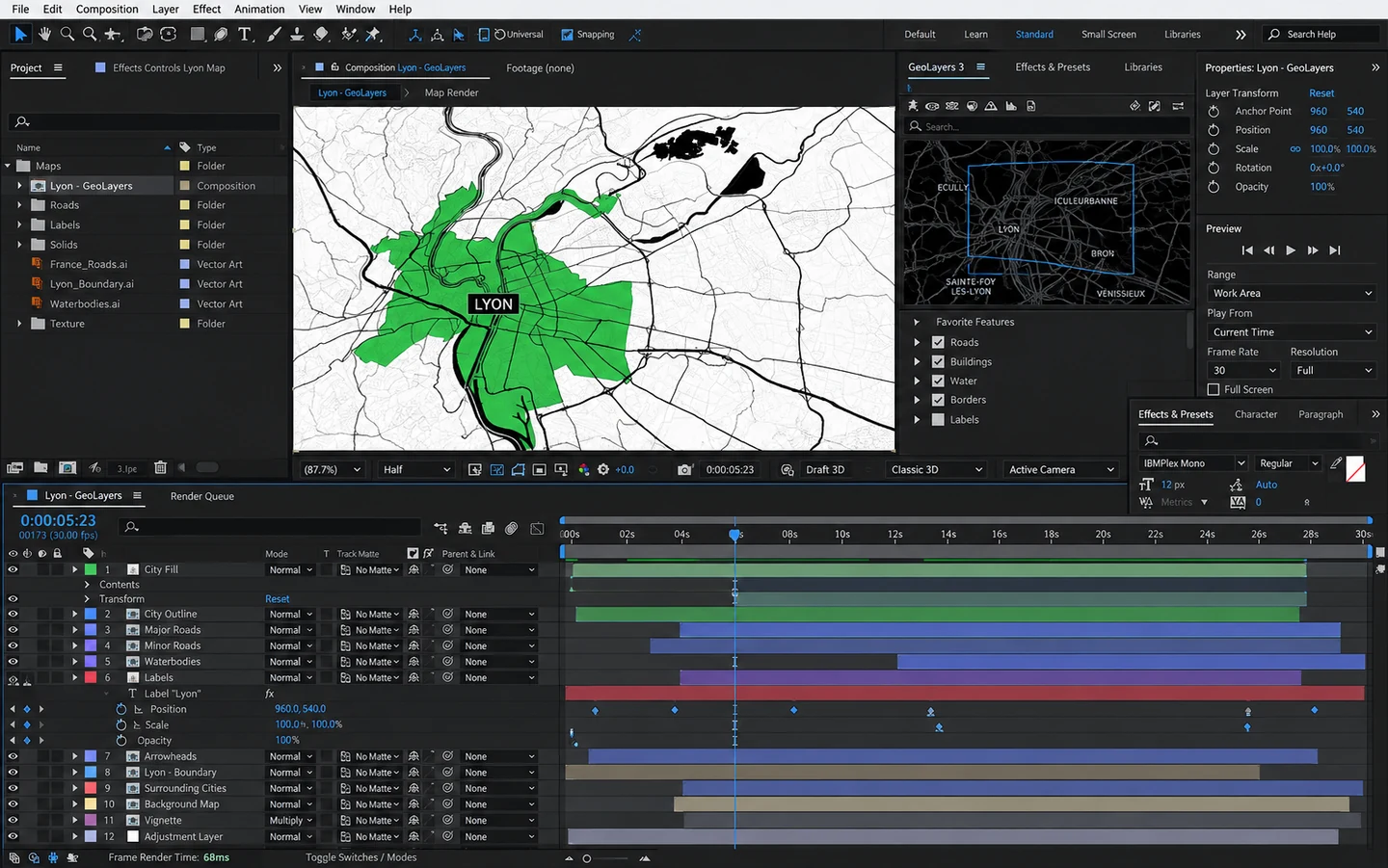Click the text fill color swatch

point(1355,469)
